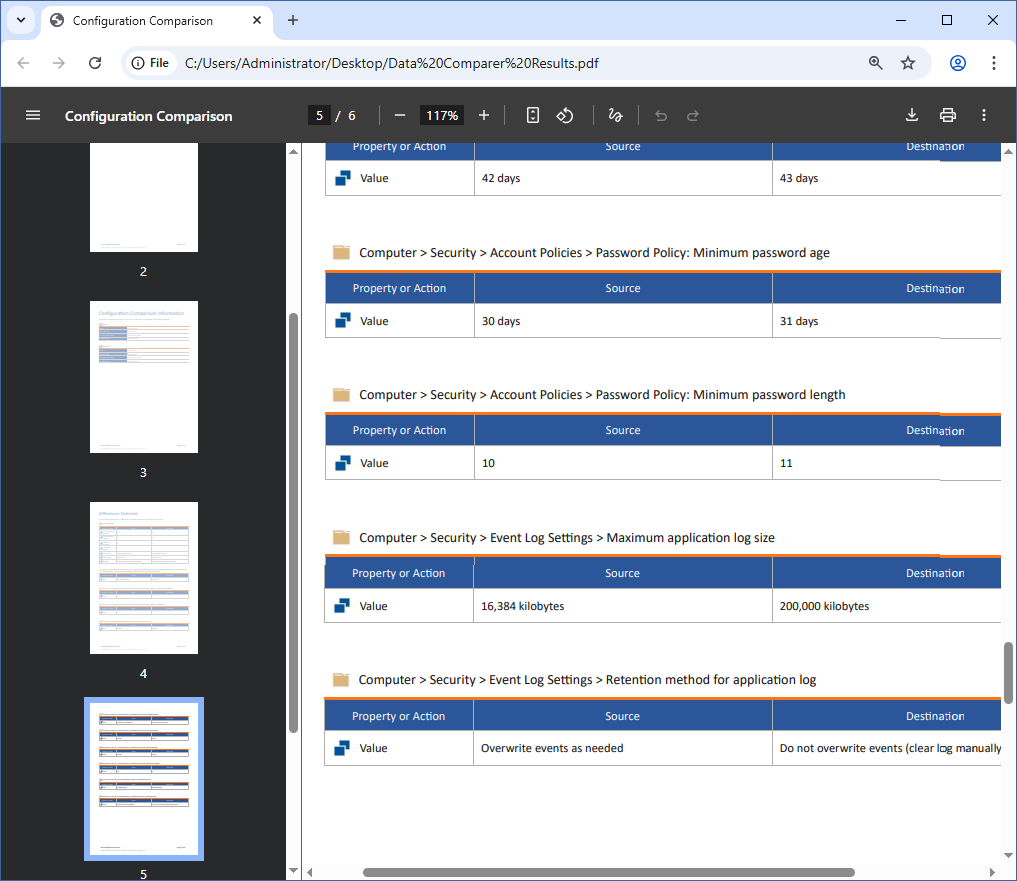Click the destination value '11'
1017x881 pixels.
786,463
